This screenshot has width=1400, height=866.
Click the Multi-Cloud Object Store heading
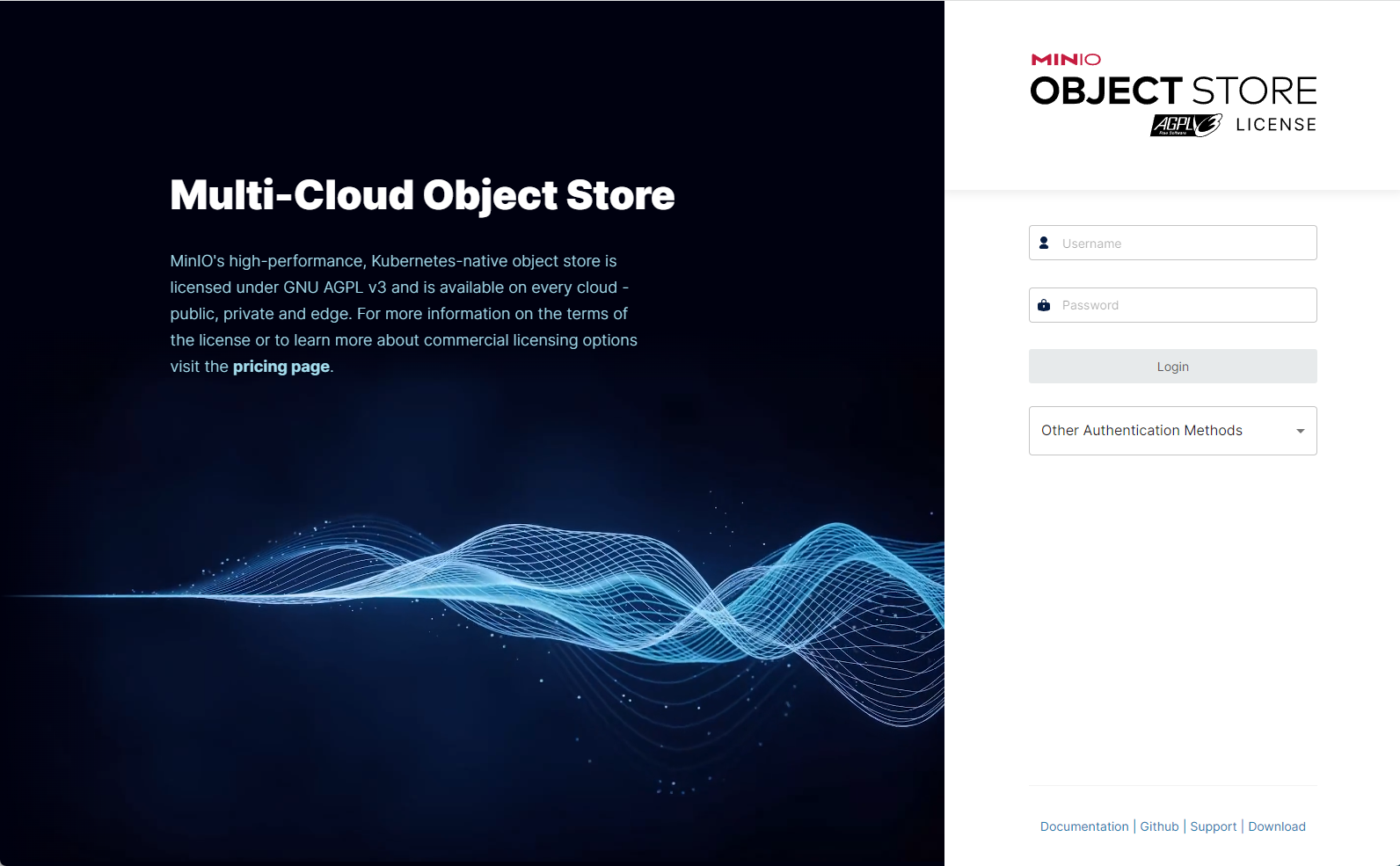pyautogui.click(x=422, y=195)
